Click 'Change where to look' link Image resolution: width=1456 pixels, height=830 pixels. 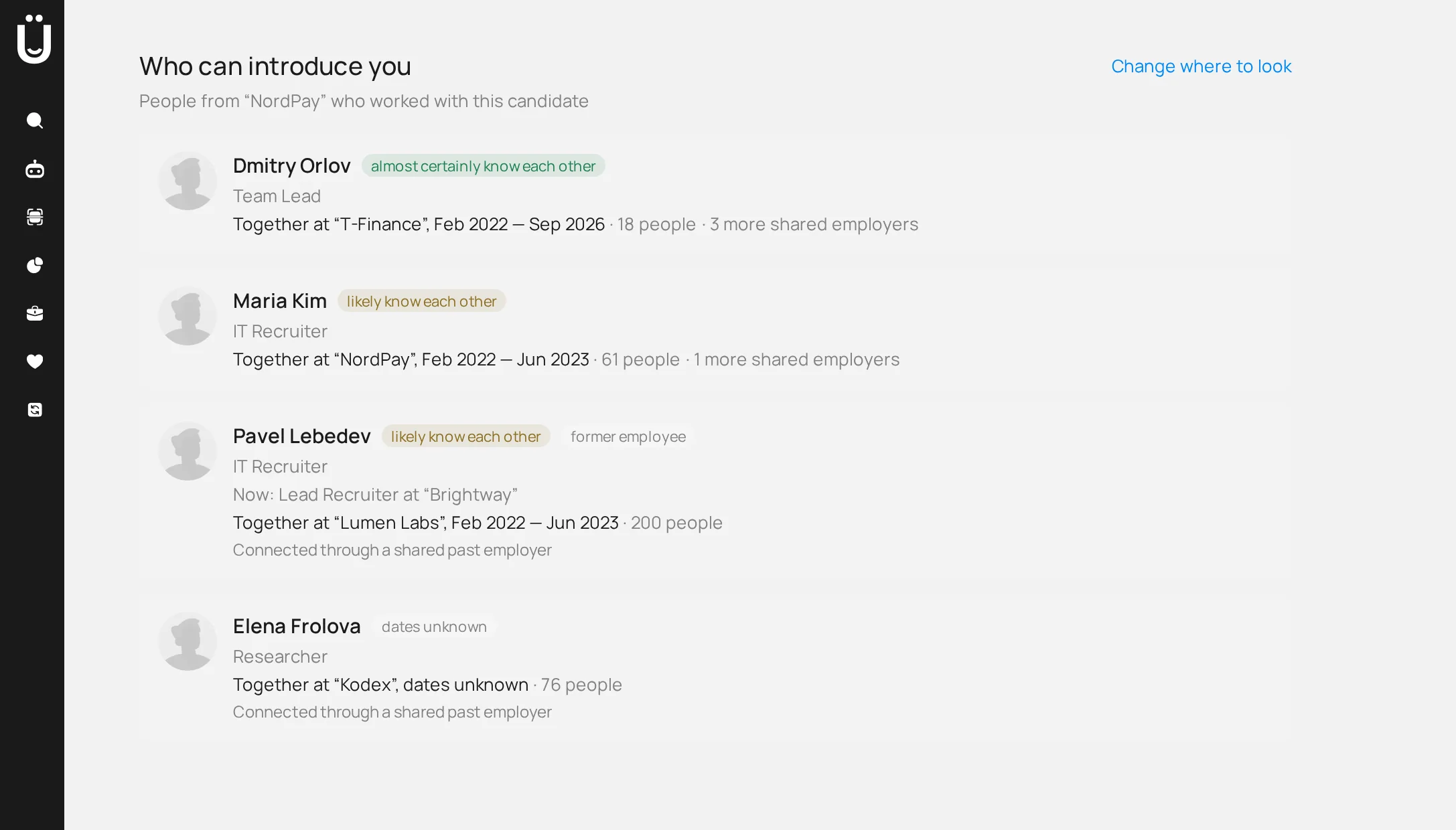point(1201,66)
